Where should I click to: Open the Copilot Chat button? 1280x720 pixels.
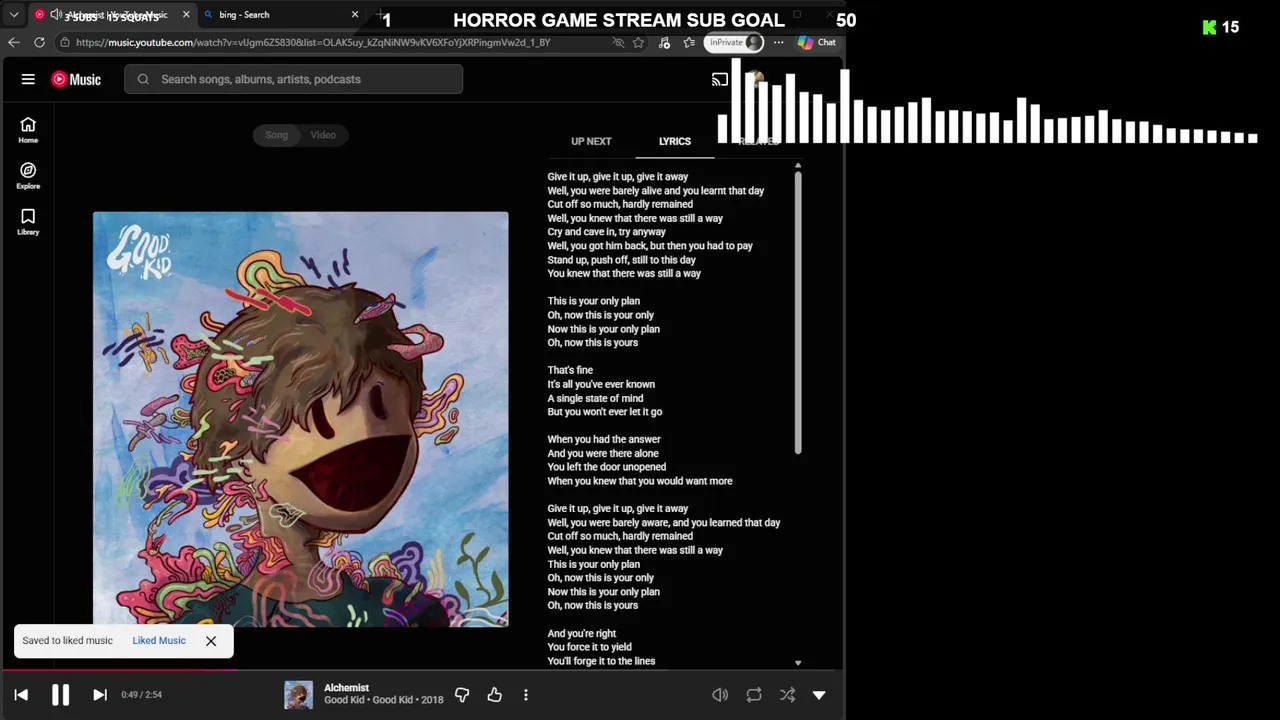pyautogui.click(x=817, y=42)
